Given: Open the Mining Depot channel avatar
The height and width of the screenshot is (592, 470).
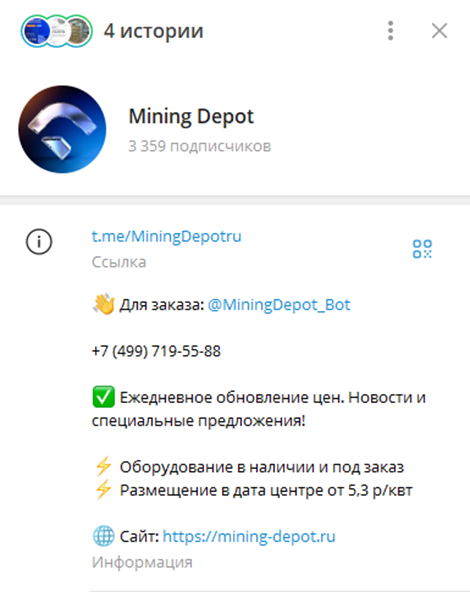Looking at the screenshot, I should click(x=62, y=130).
